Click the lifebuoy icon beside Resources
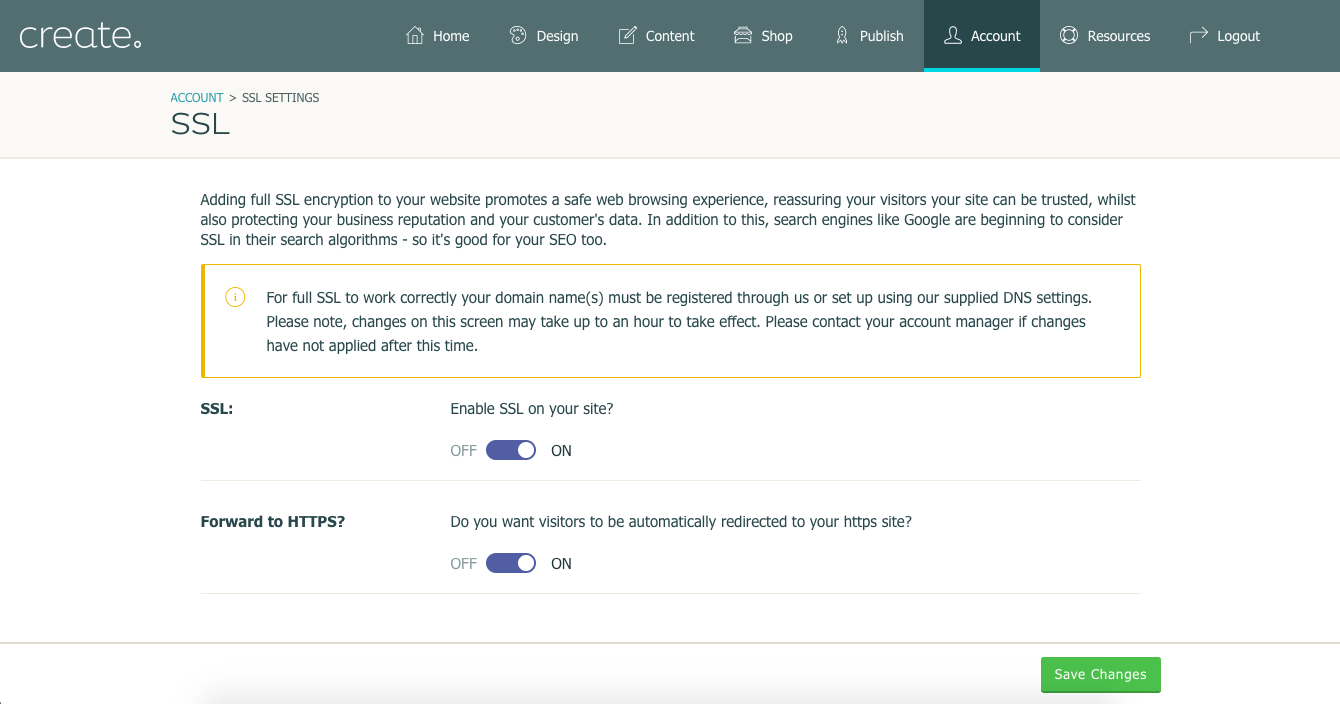Screen dimensions: 1340x704 click(x=1069, y=36)
